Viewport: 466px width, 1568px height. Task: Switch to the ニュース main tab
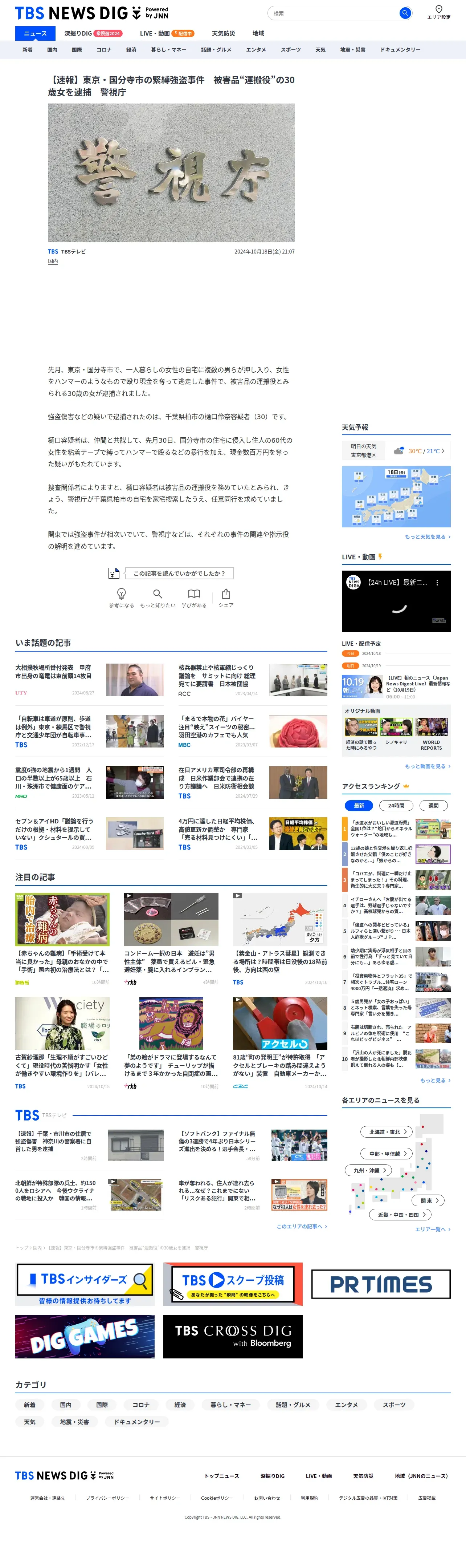coord(35,33)
